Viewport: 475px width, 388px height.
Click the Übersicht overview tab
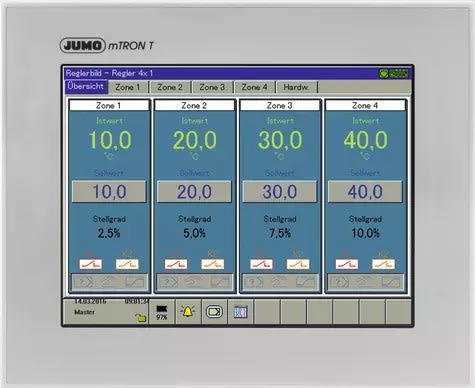click(x=86, y=86)
